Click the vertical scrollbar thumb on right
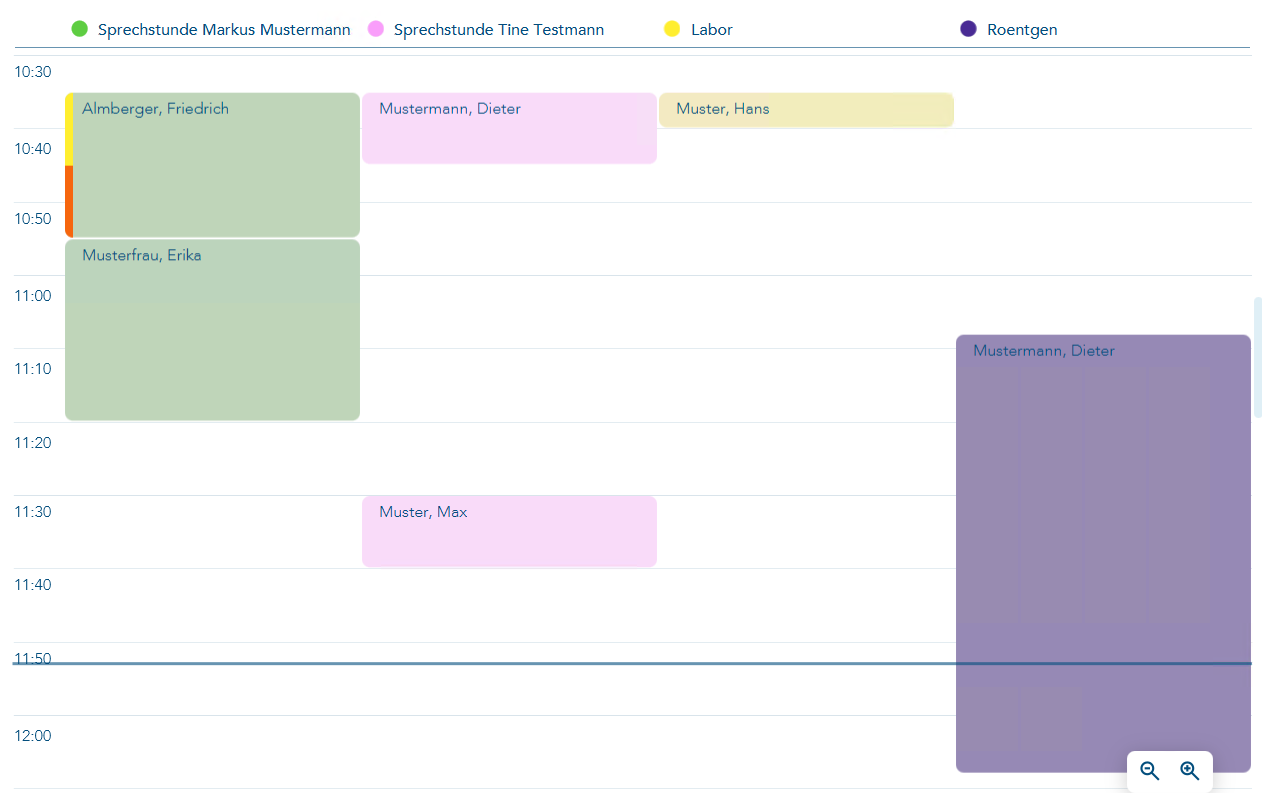This screenshot has width=1262, height=793. 1257,357
